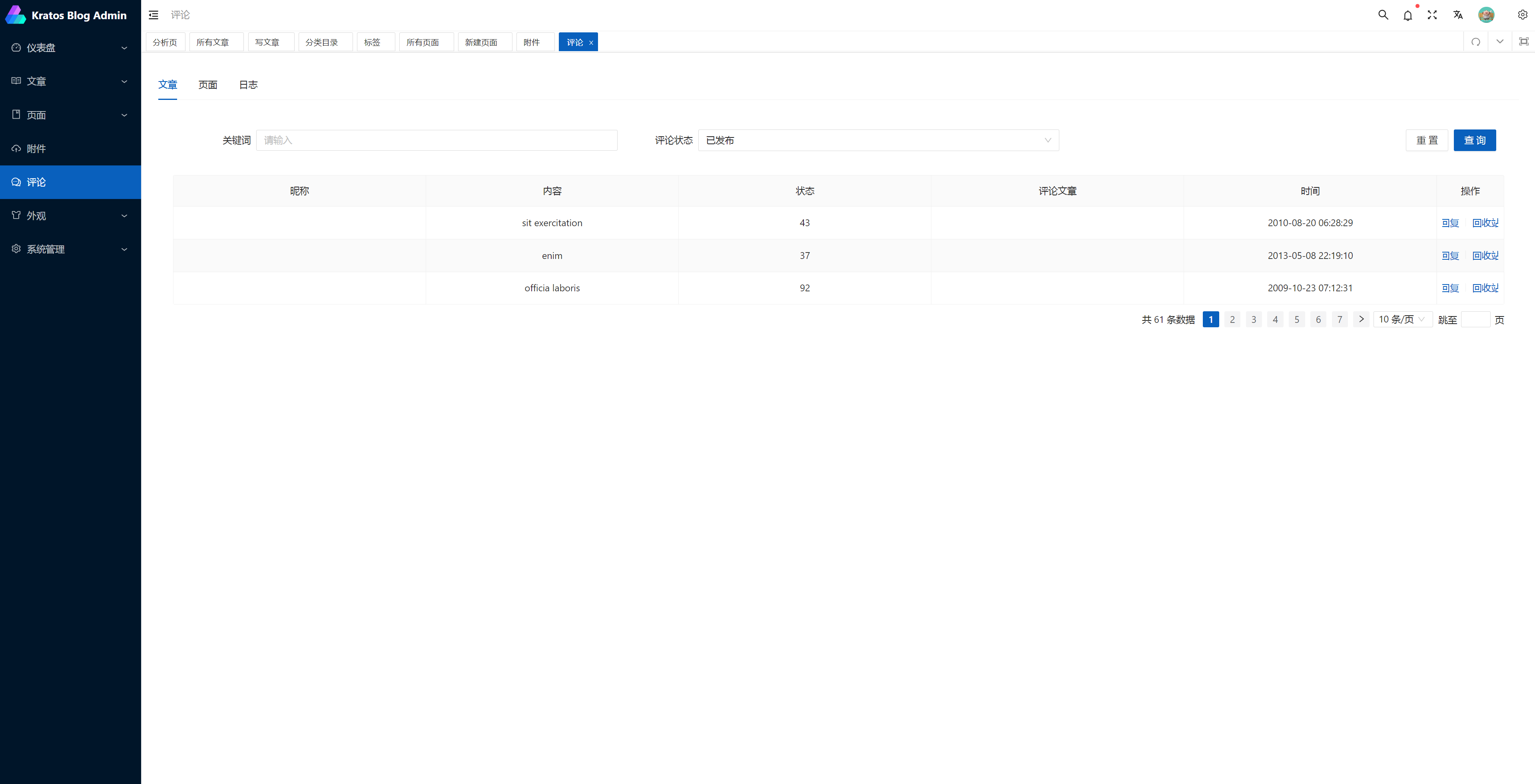Viewport: 1535px width, 784px height.
Task: Open settings via the top-right gear icon
Action: click(1522, 15)
